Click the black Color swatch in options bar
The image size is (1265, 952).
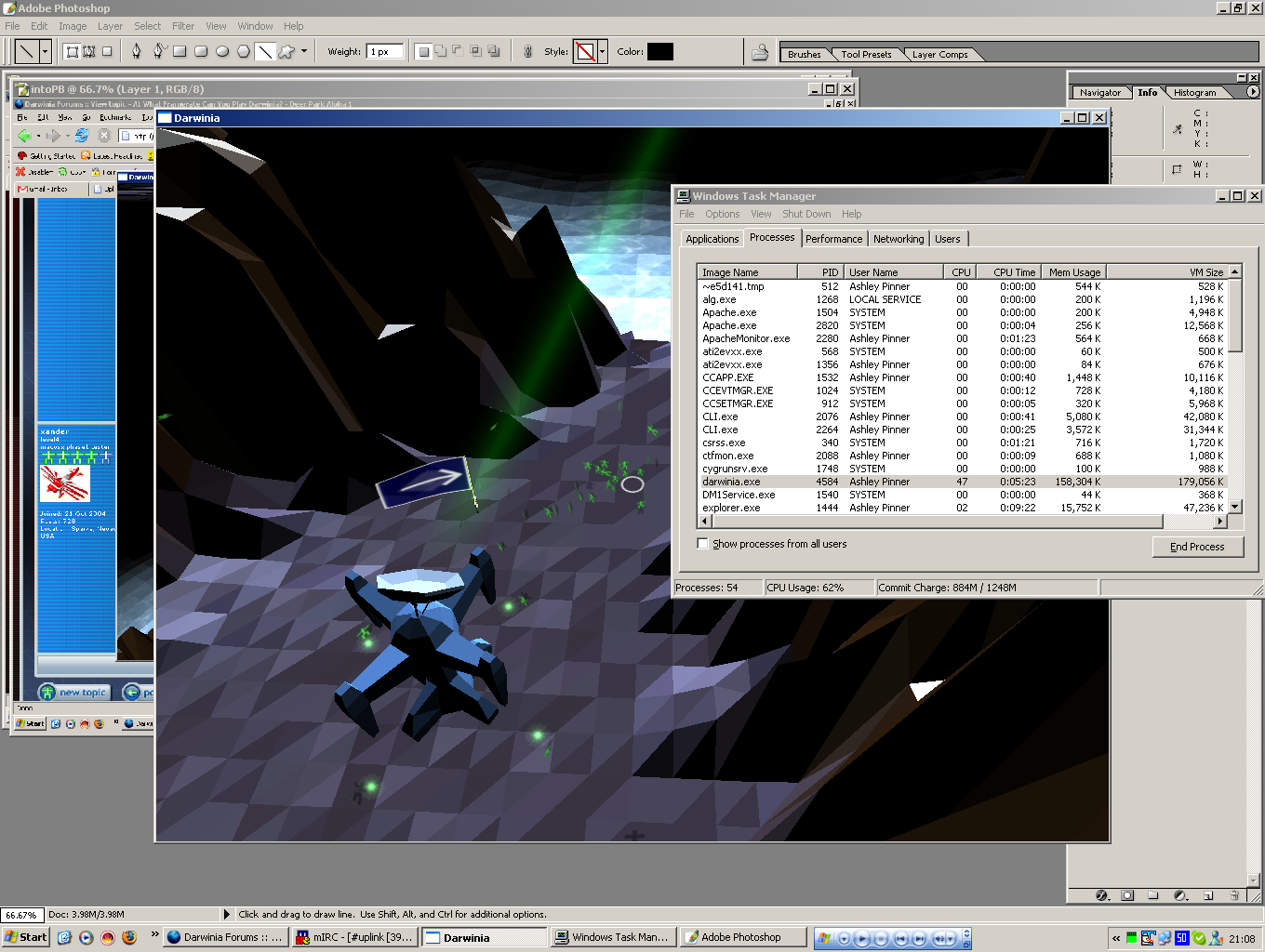point(659,52)
